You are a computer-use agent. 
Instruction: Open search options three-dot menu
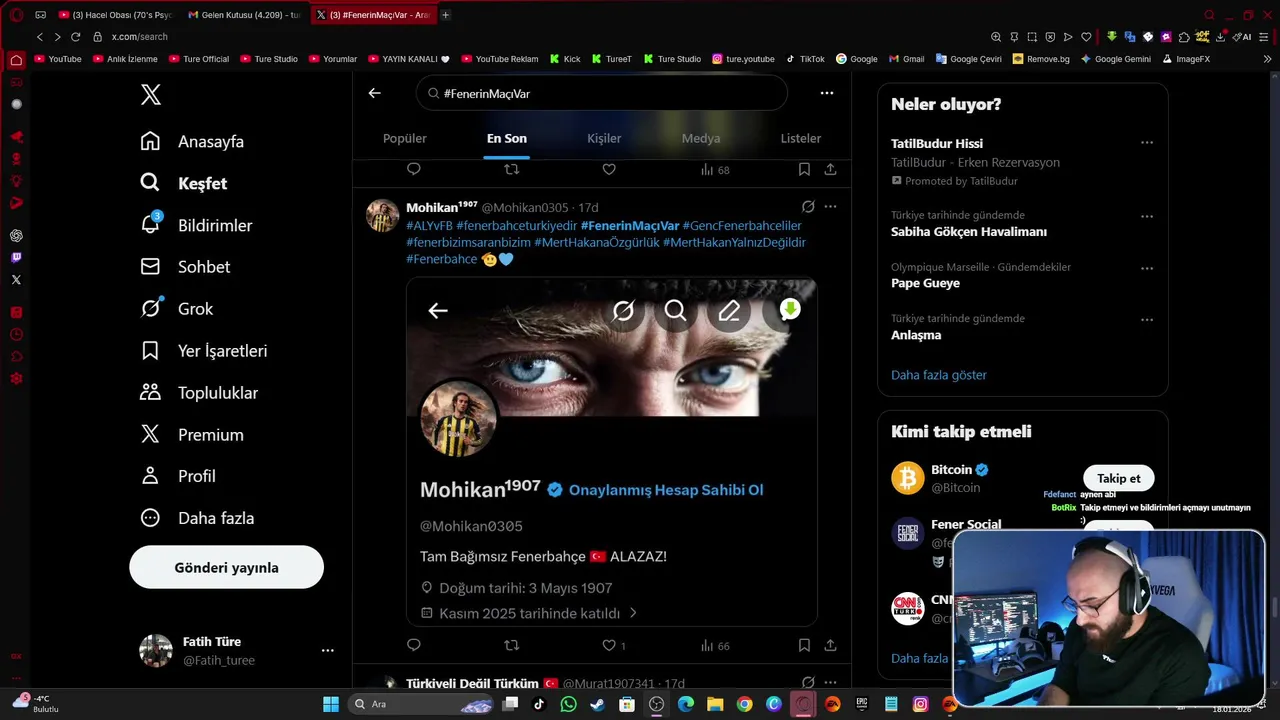[827, 93]
